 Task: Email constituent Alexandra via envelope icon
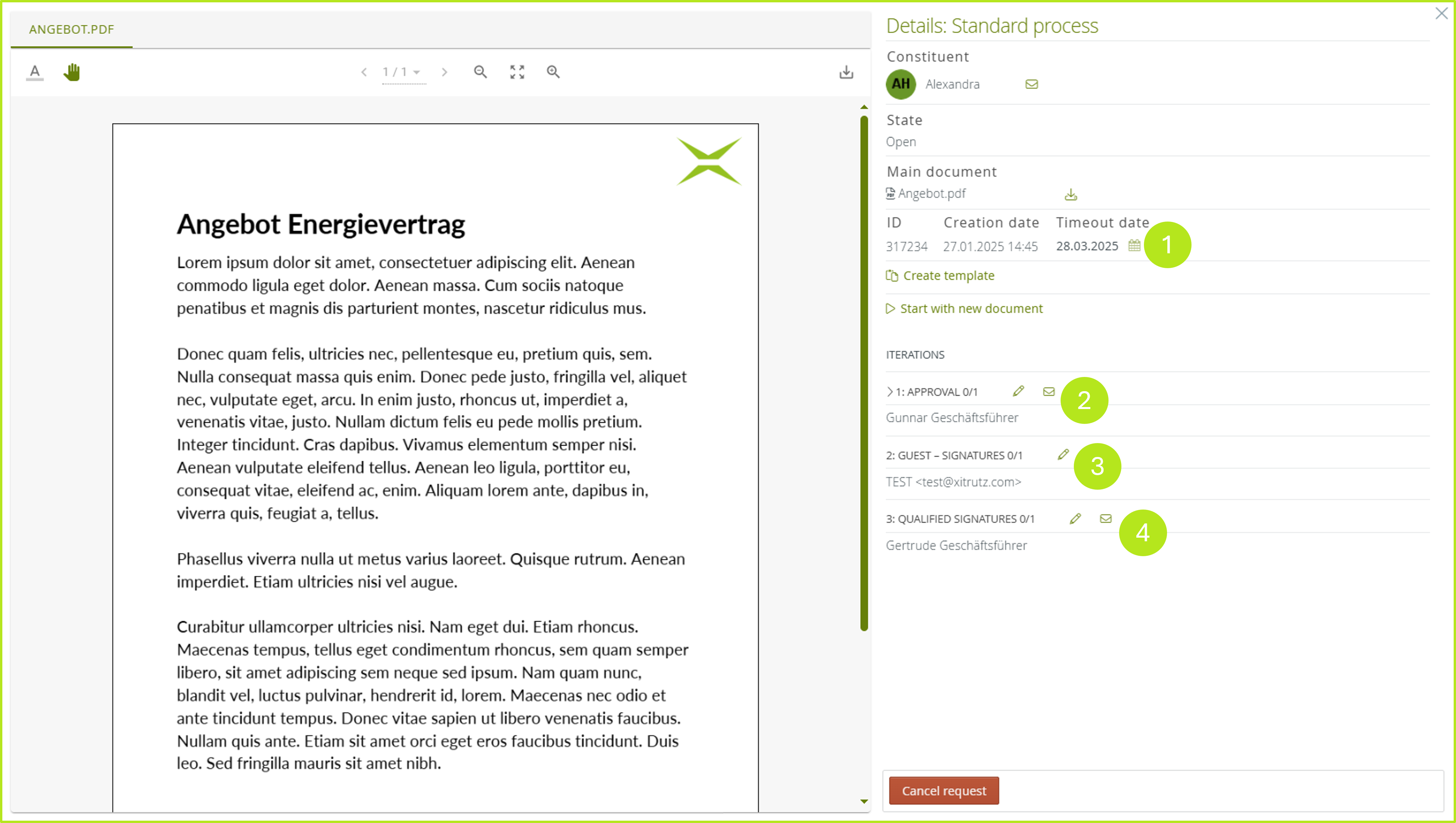(1031, 84)
